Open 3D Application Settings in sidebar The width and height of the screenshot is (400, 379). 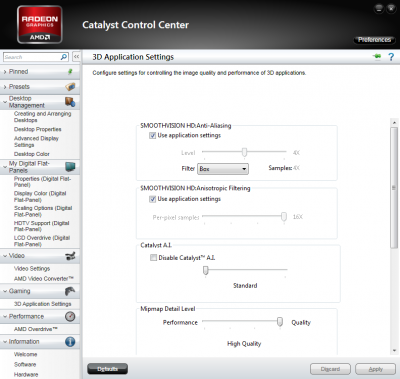pyautogui.click(x=42, y=304)
